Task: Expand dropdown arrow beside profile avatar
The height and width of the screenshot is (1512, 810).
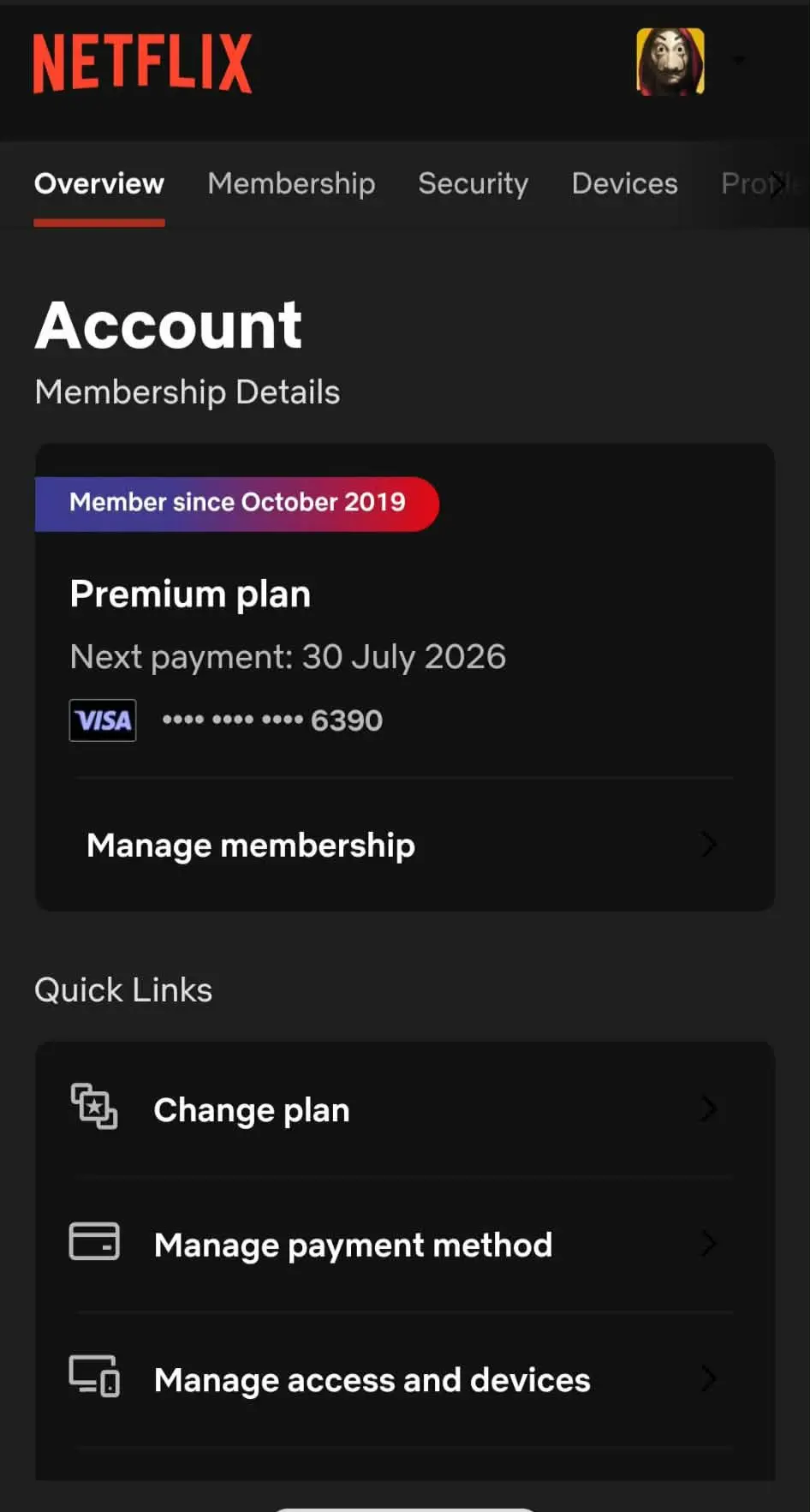Action: click(x=739, y=60)
